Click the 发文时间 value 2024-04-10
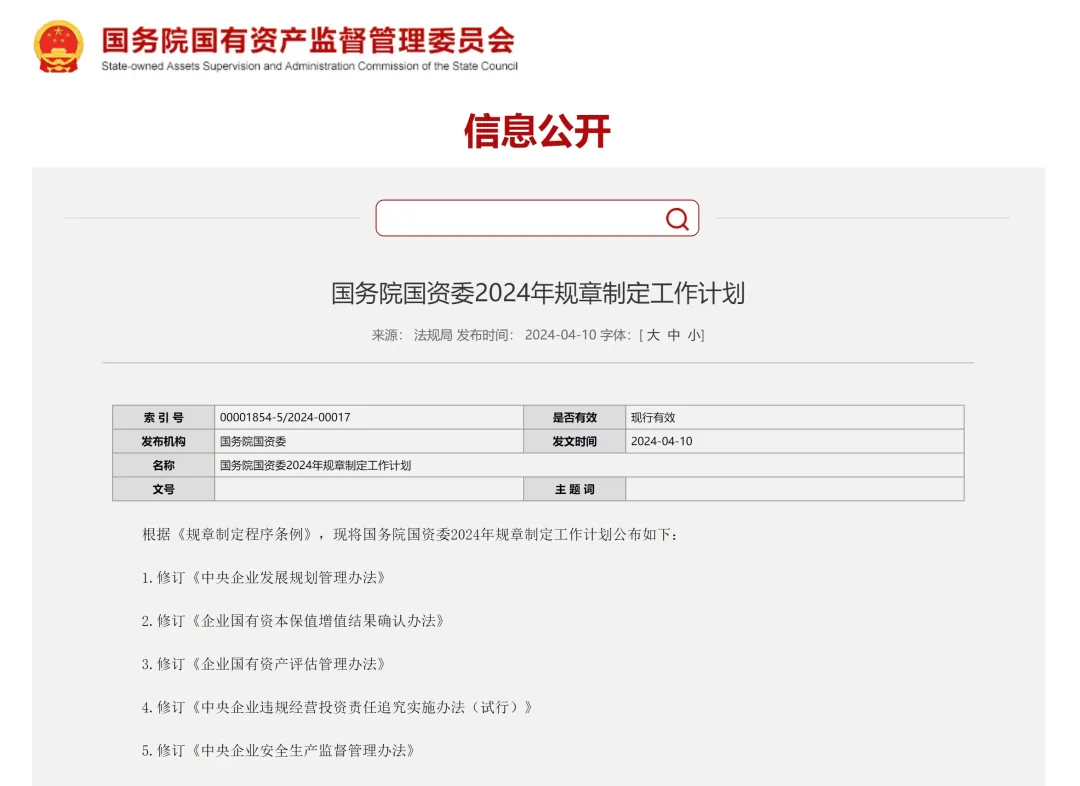Screen dimensions: 1080x786 pyautogui.click(x=661, y=441)
